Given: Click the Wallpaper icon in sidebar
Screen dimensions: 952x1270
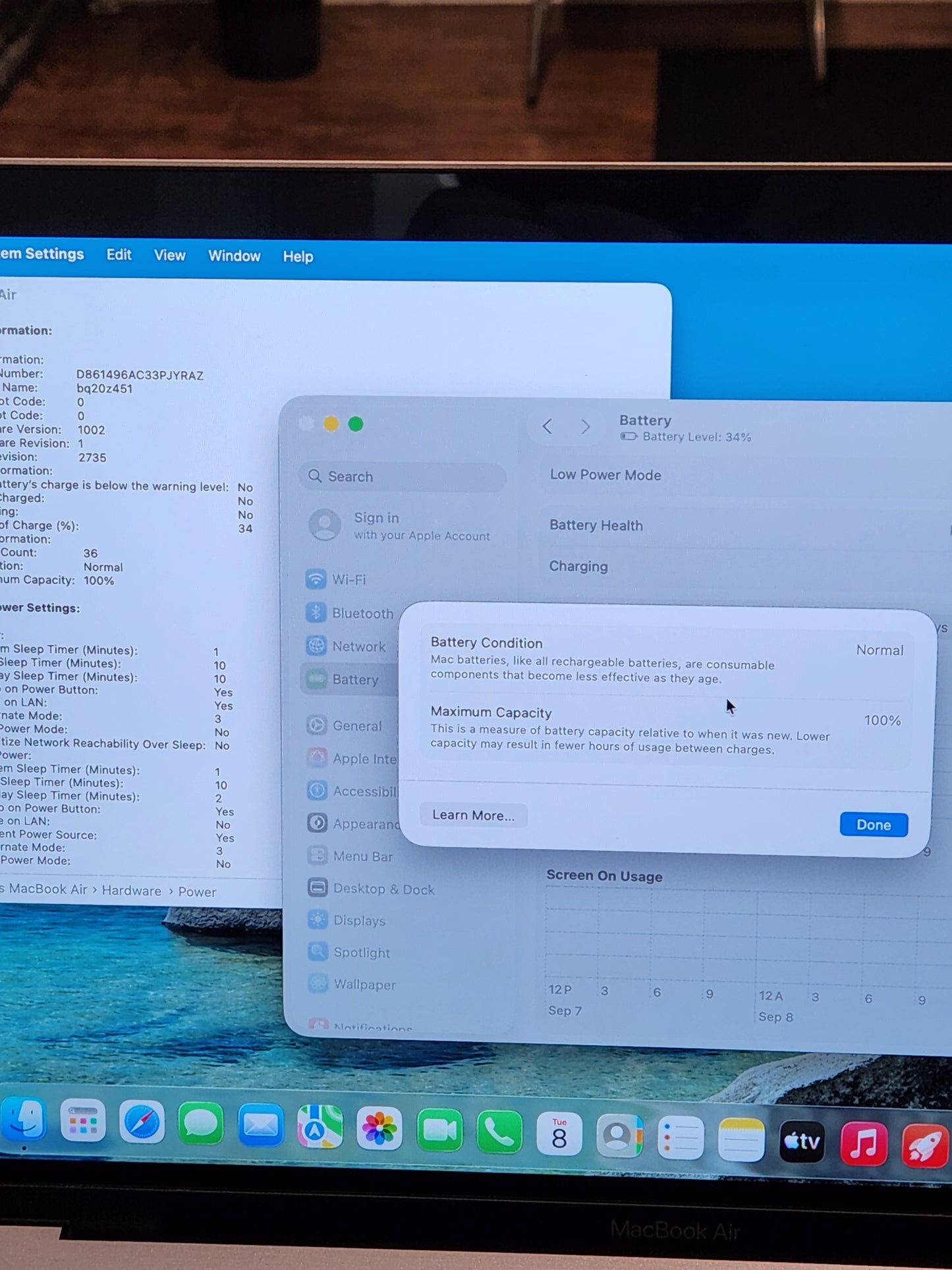Looking at the screenshot, I should click(318, 983).
